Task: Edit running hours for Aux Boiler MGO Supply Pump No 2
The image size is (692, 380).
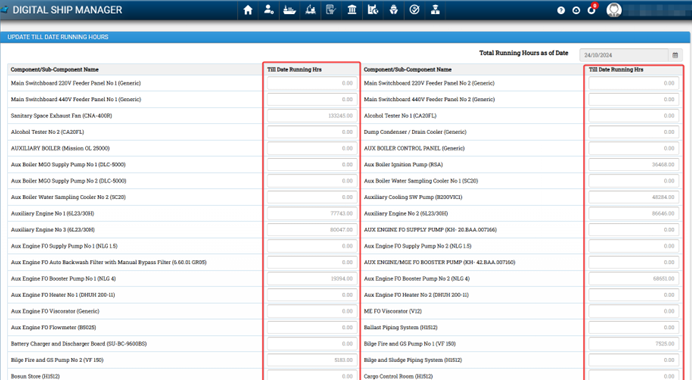Action: (312, 181)
